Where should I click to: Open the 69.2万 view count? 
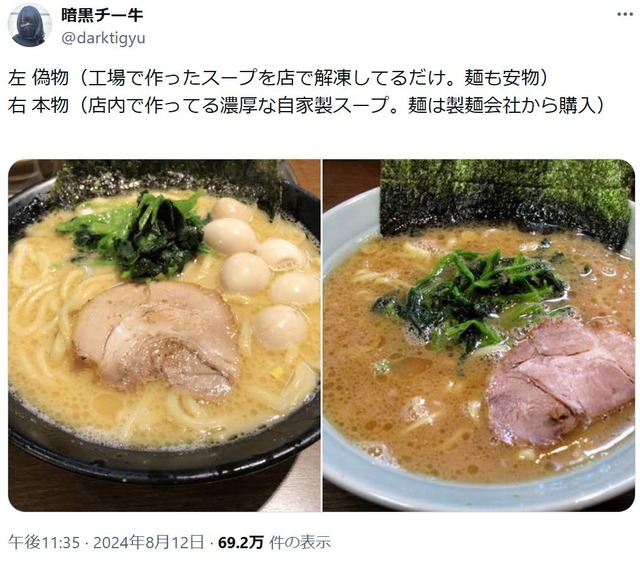click(x=241, y=542)
